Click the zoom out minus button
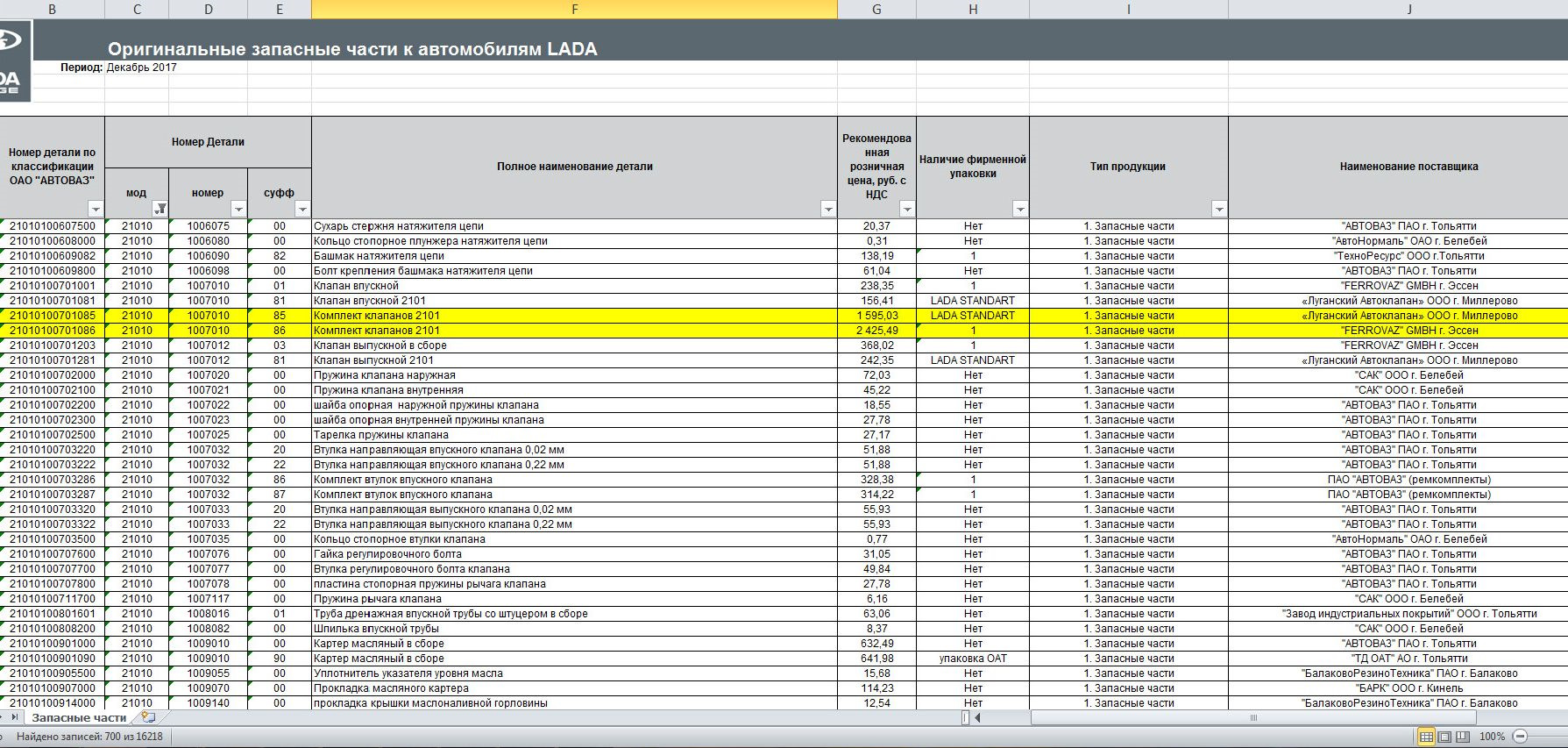Image resolution: width=1568 pixels, height=748 pixels. [1521, 737]
